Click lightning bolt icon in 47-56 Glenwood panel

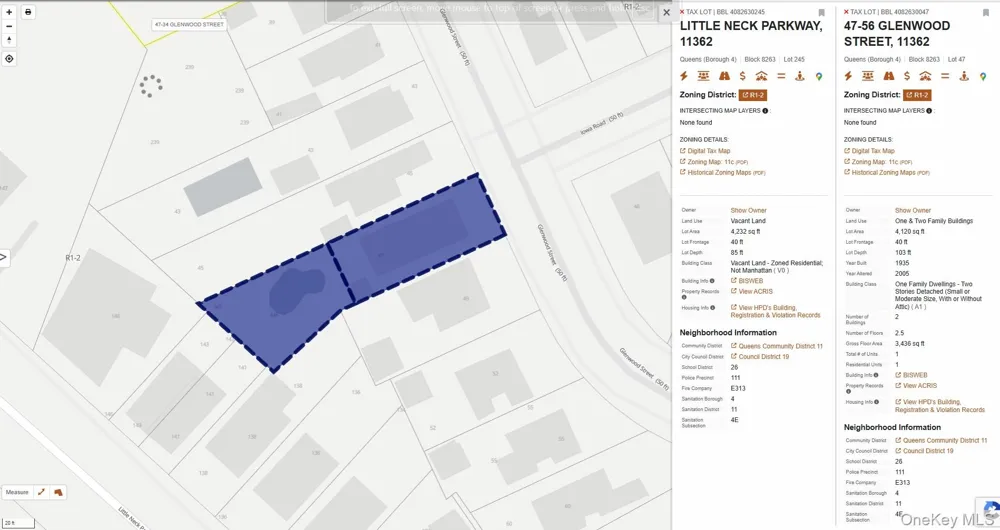coord(848,76)
